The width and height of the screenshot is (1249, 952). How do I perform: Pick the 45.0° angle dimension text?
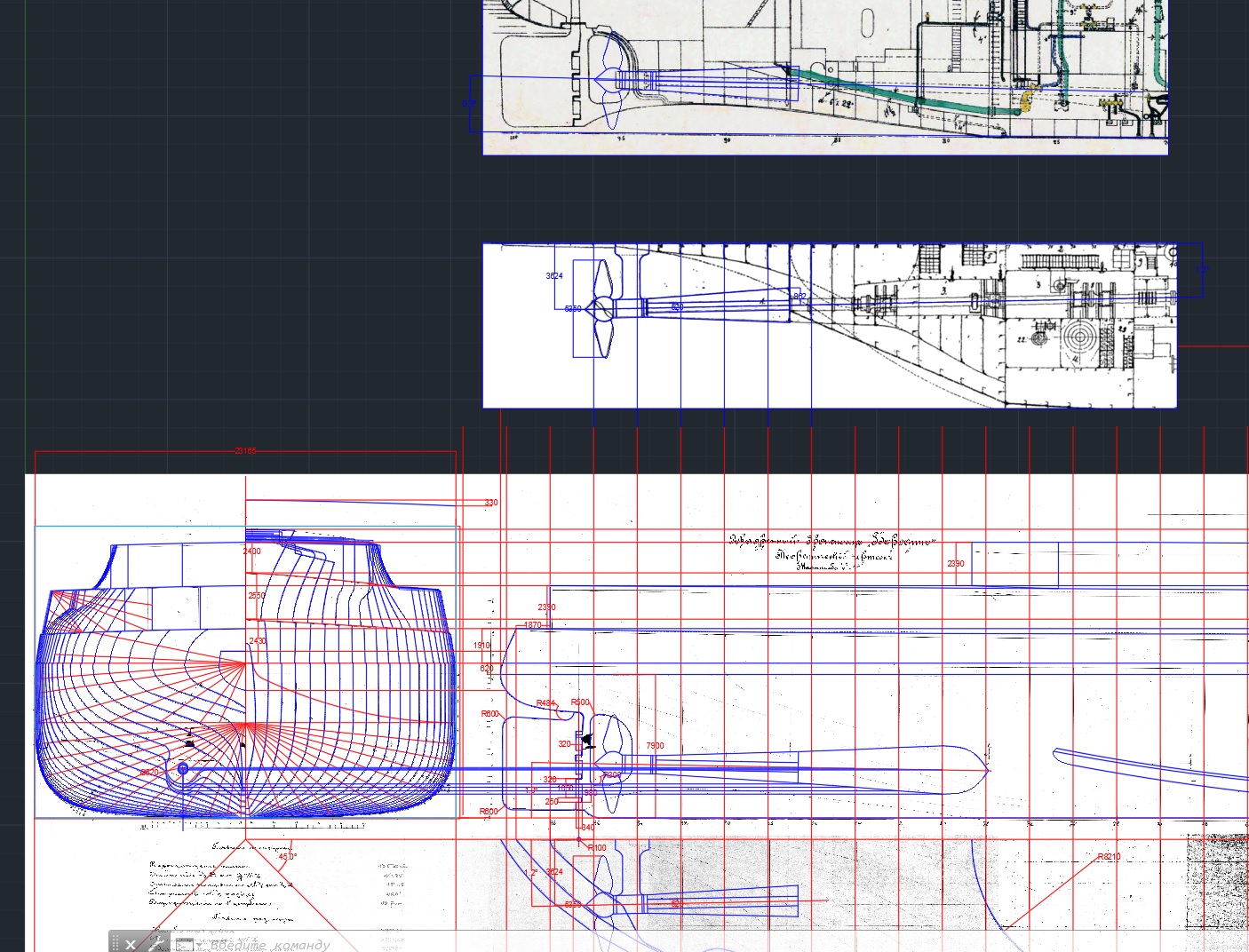(x=288, y=857)
